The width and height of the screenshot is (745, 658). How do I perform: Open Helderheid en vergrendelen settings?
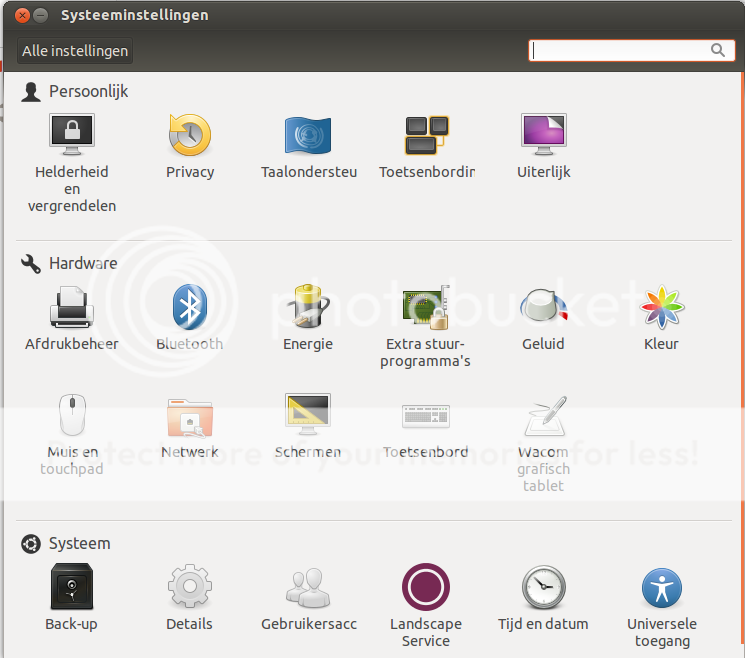point(71,136)
